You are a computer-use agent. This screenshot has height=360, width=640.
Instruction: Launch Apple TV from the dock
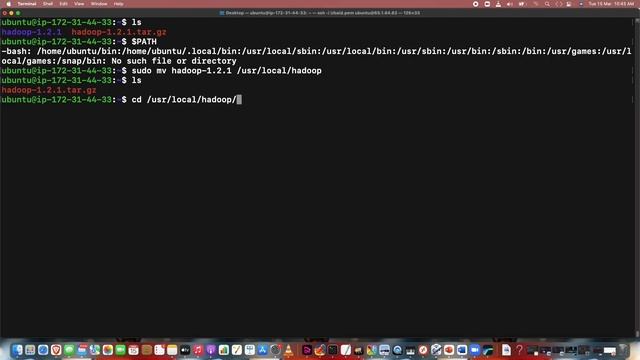[x=185, y=350]
